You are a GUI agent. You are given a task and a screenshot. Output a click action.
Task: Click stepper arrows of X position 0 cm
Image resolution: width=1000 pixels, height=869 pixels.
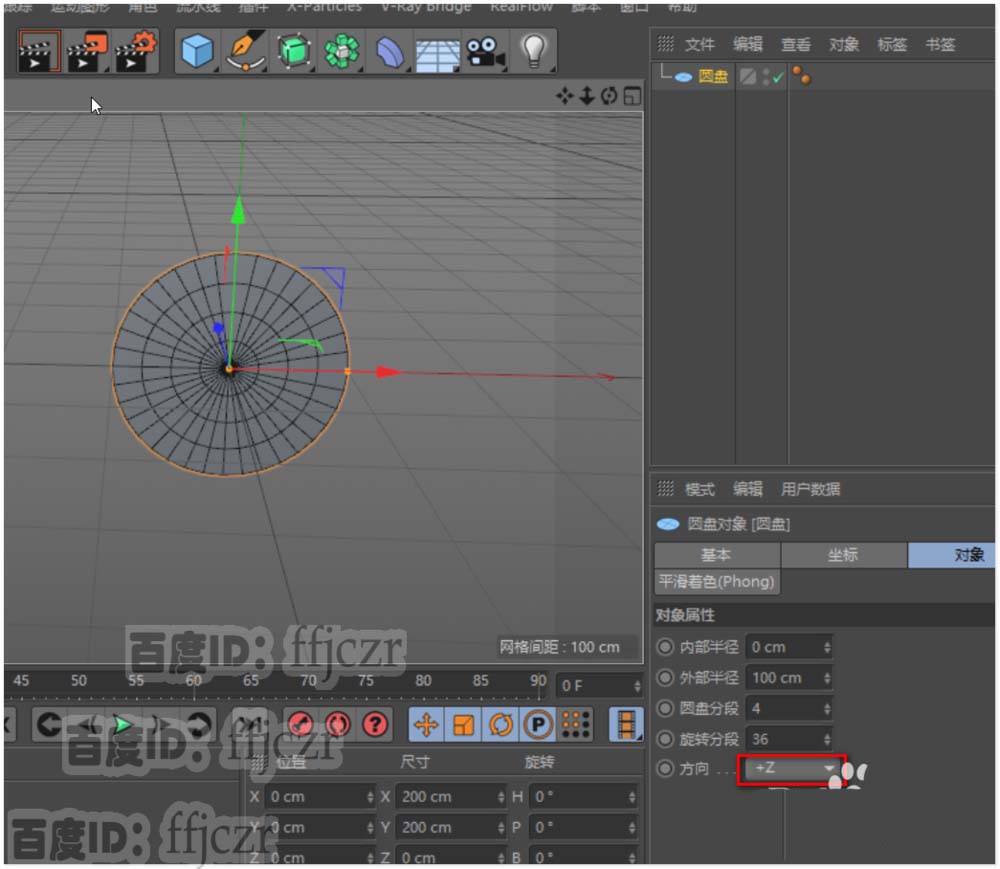pyautogui.click(x=370, y=797)
